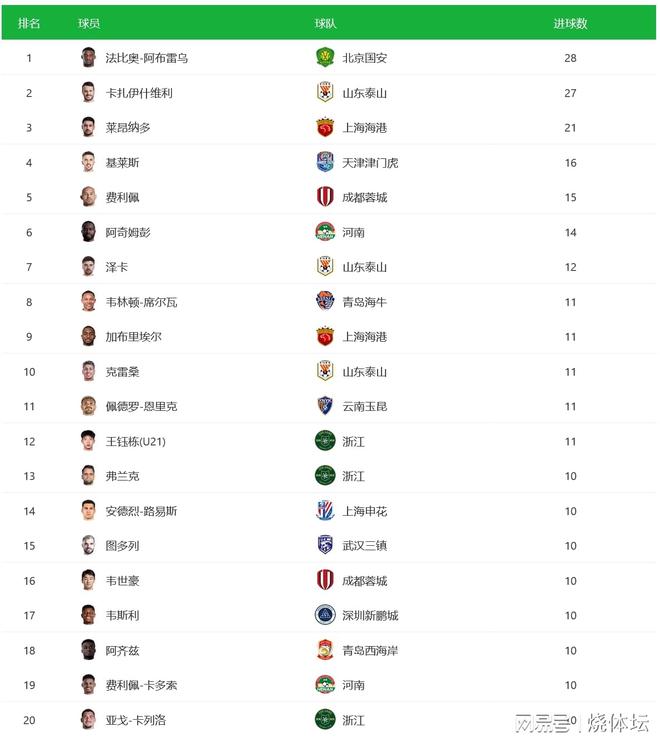Click the 武汉三镇 team crest
660x742 pixels.
click(x=324, y=546)
